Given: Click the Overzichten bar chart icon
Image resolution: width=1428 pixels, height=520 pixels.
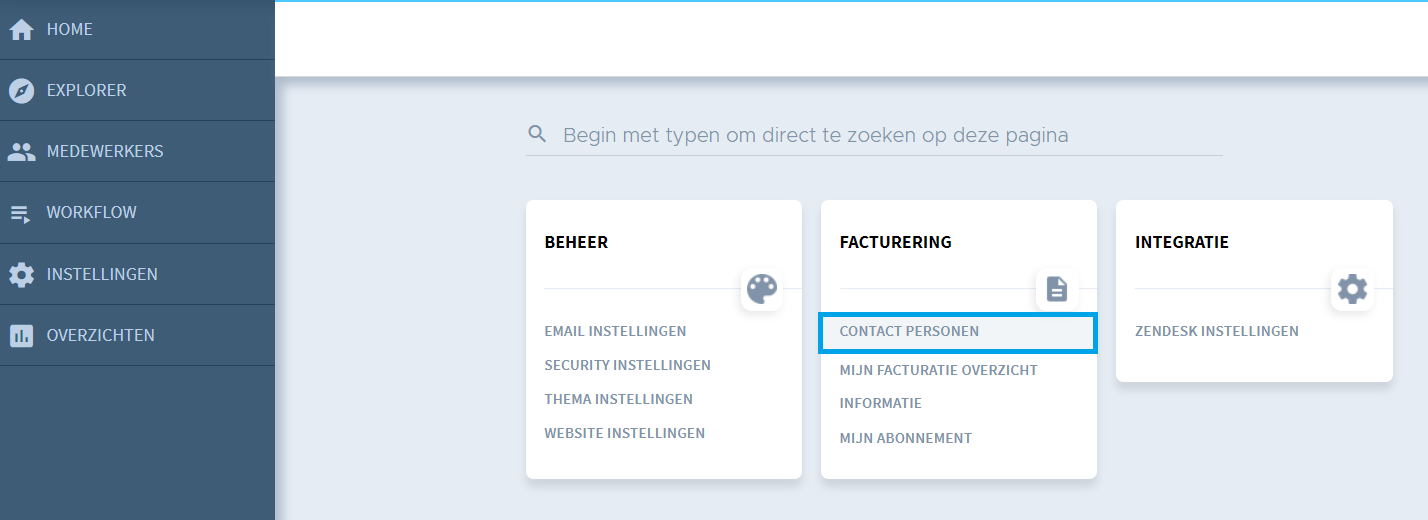Looking at the screenshot, I should click(x=21, y=335).
